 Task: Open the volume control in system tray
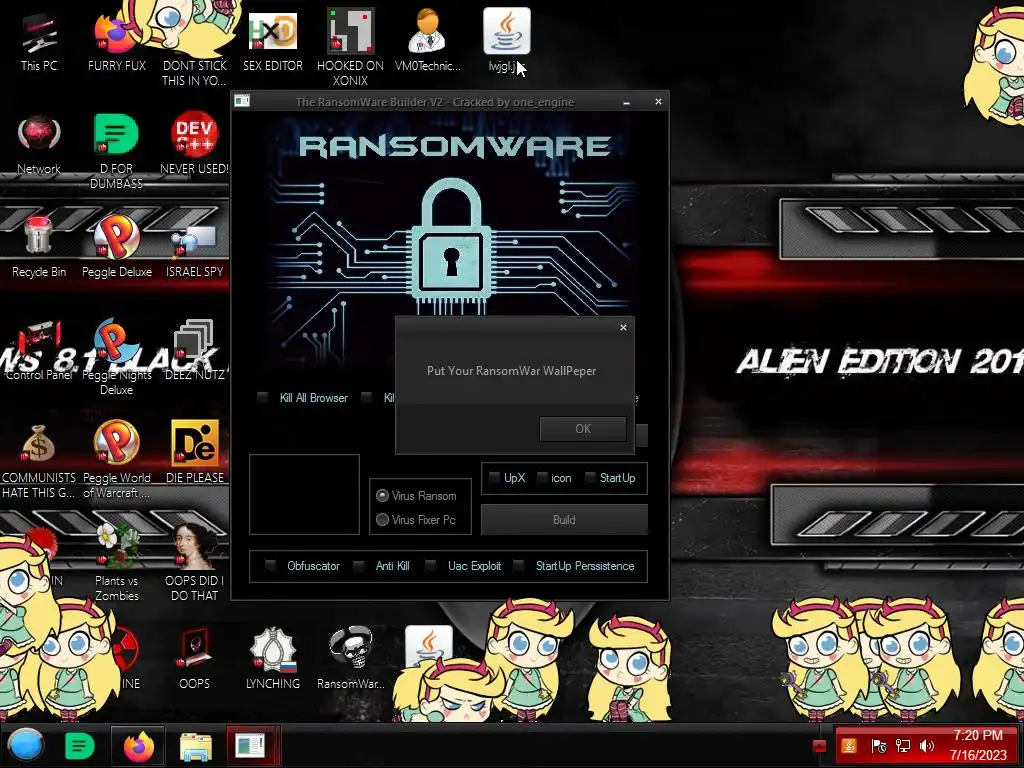tap(927, 746)
